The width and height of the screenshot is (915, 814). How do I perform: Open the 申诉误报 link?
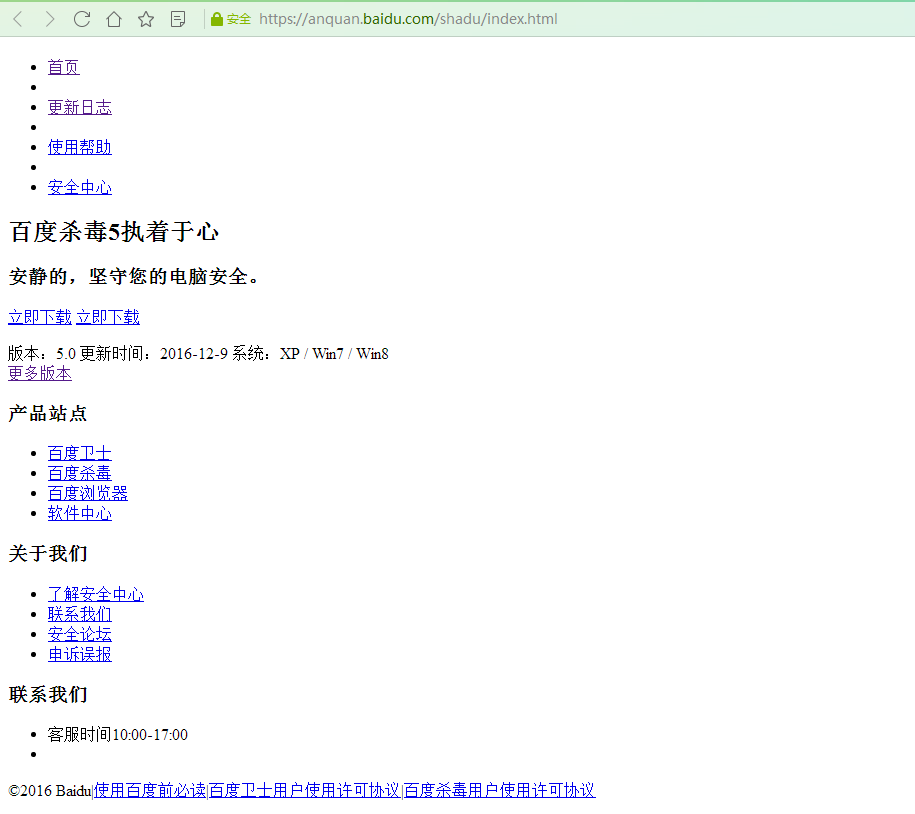(x=79, y=655)
